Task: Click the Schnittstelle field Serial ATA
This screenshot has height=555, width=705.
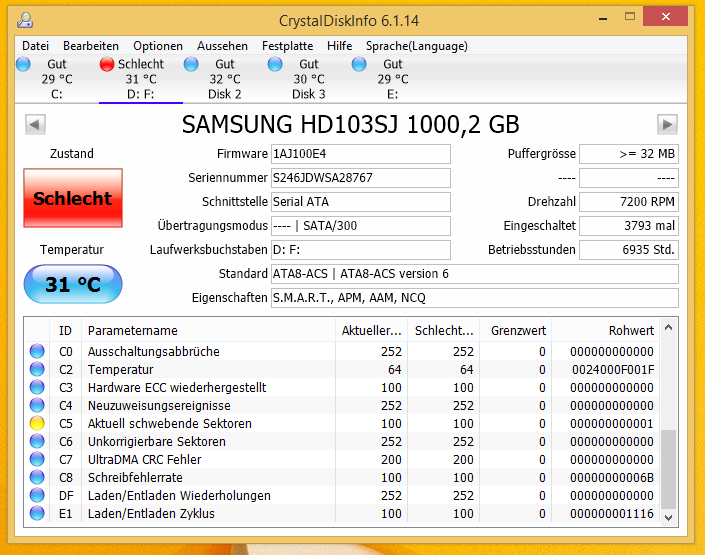Action: tap(361, 201)
